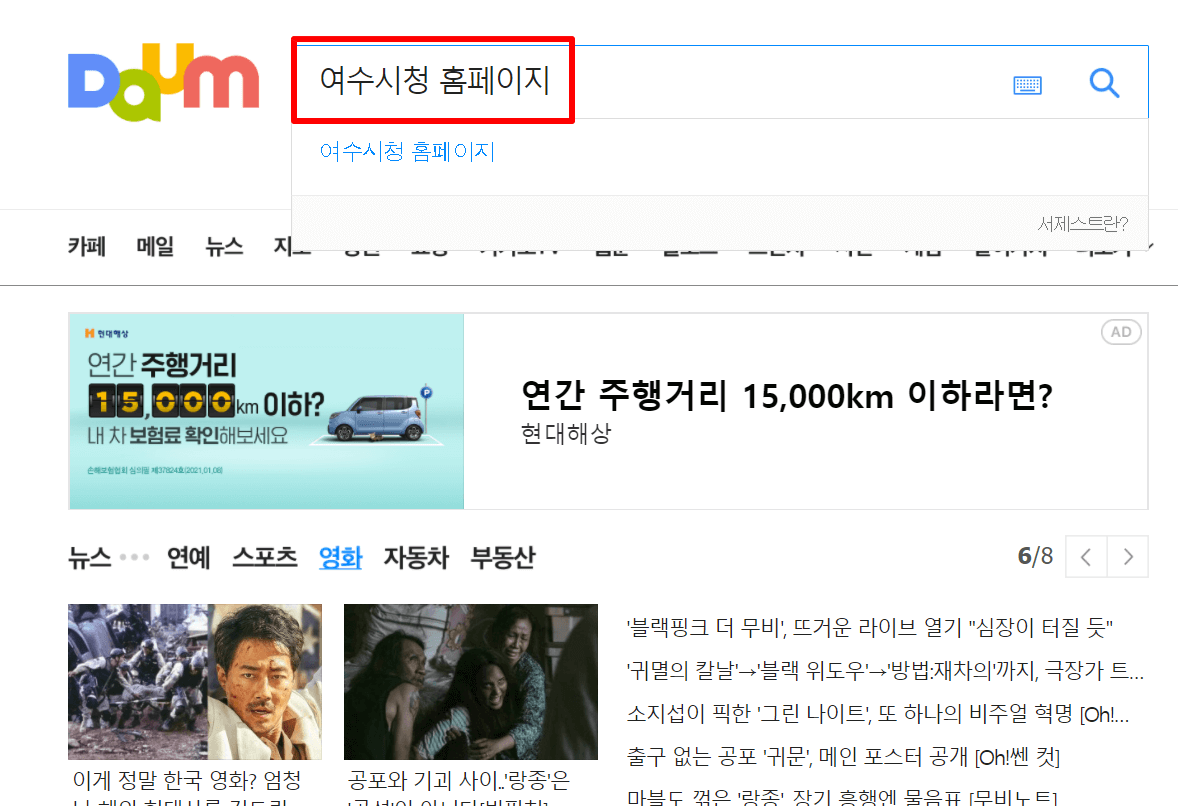Go to previous news page arrow
Screen dimensions: 1178x806
1086,557
